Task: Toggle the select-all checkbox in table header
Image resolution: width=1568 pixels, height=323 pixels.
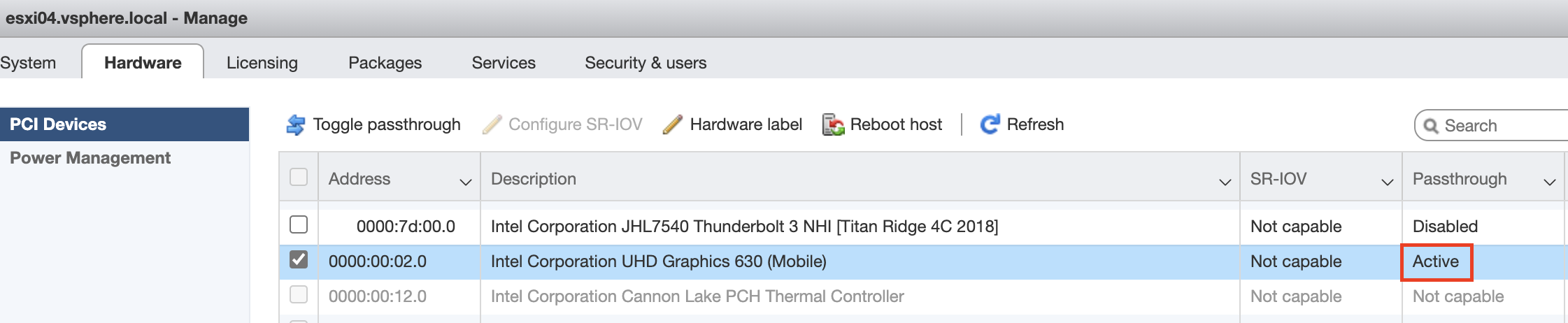Action: click(299, 177)
